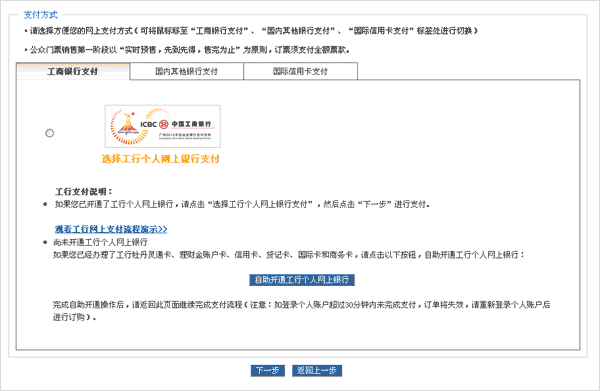
Task: Select the ICBC personal online banking radio button
Action: pos(50,133)
